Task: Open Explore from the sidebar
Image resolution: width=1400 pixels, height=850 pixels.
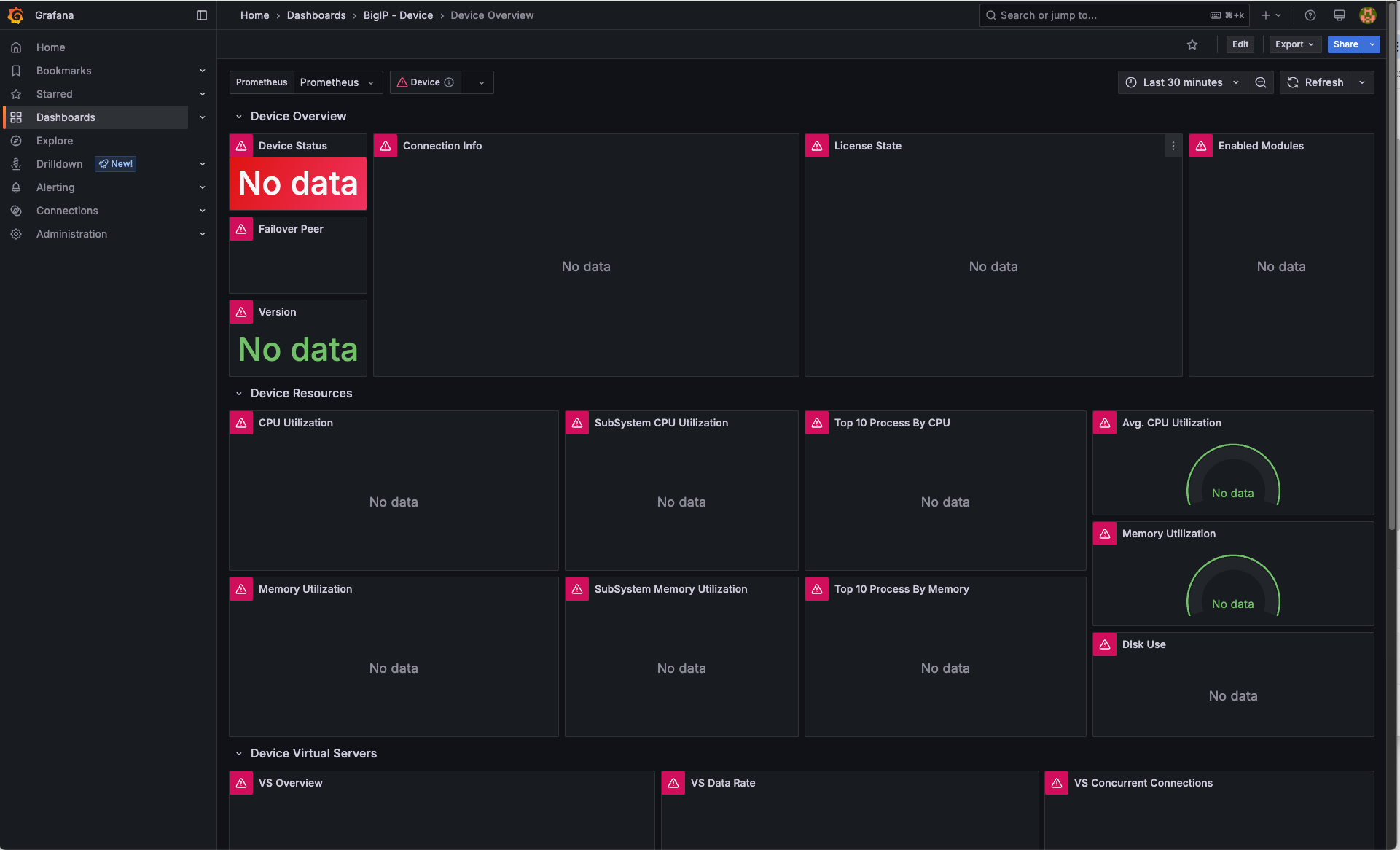Action: click(x=55, y=140)
